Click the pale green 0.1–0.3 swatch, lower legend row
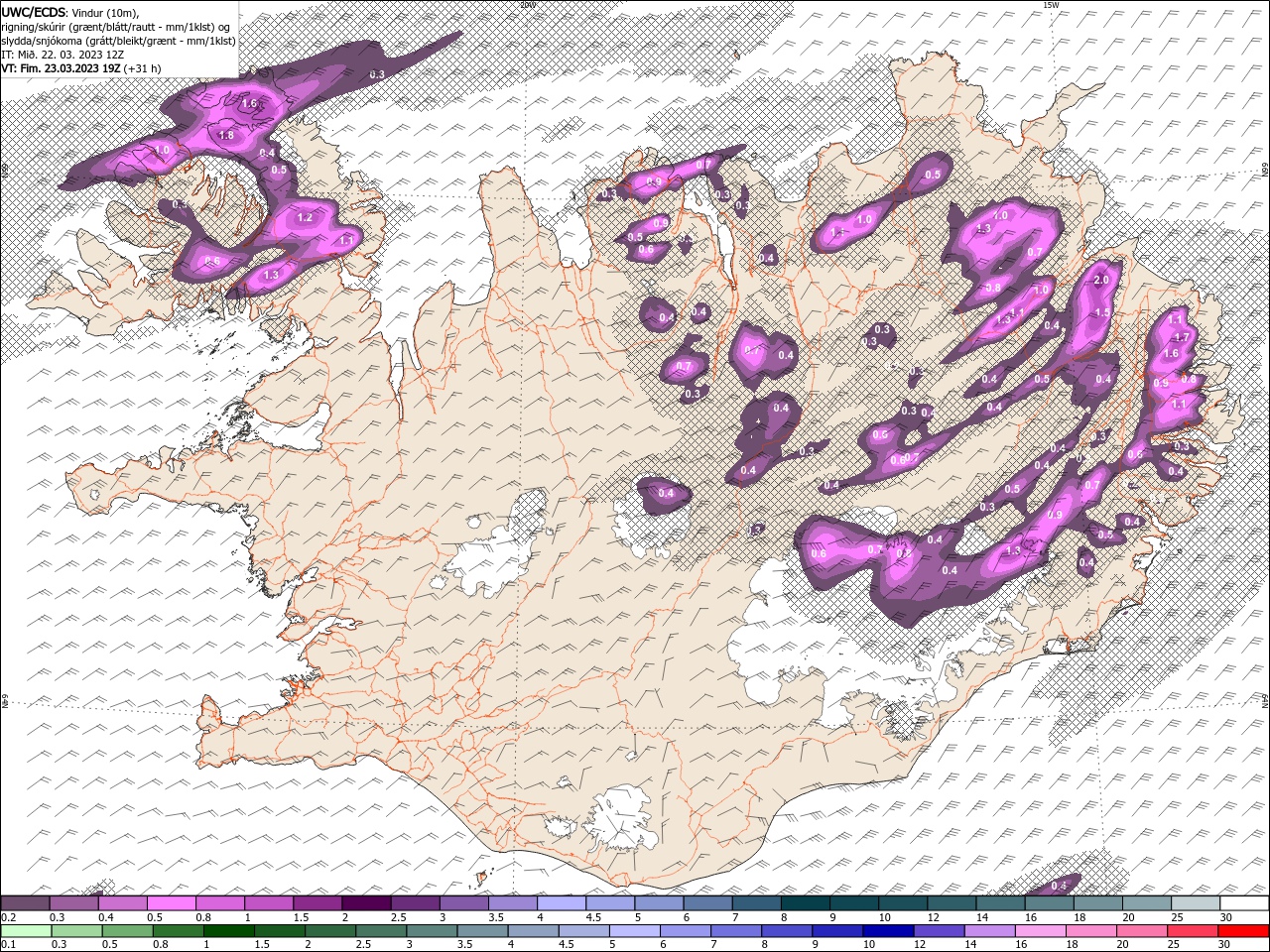 (27, 931)
